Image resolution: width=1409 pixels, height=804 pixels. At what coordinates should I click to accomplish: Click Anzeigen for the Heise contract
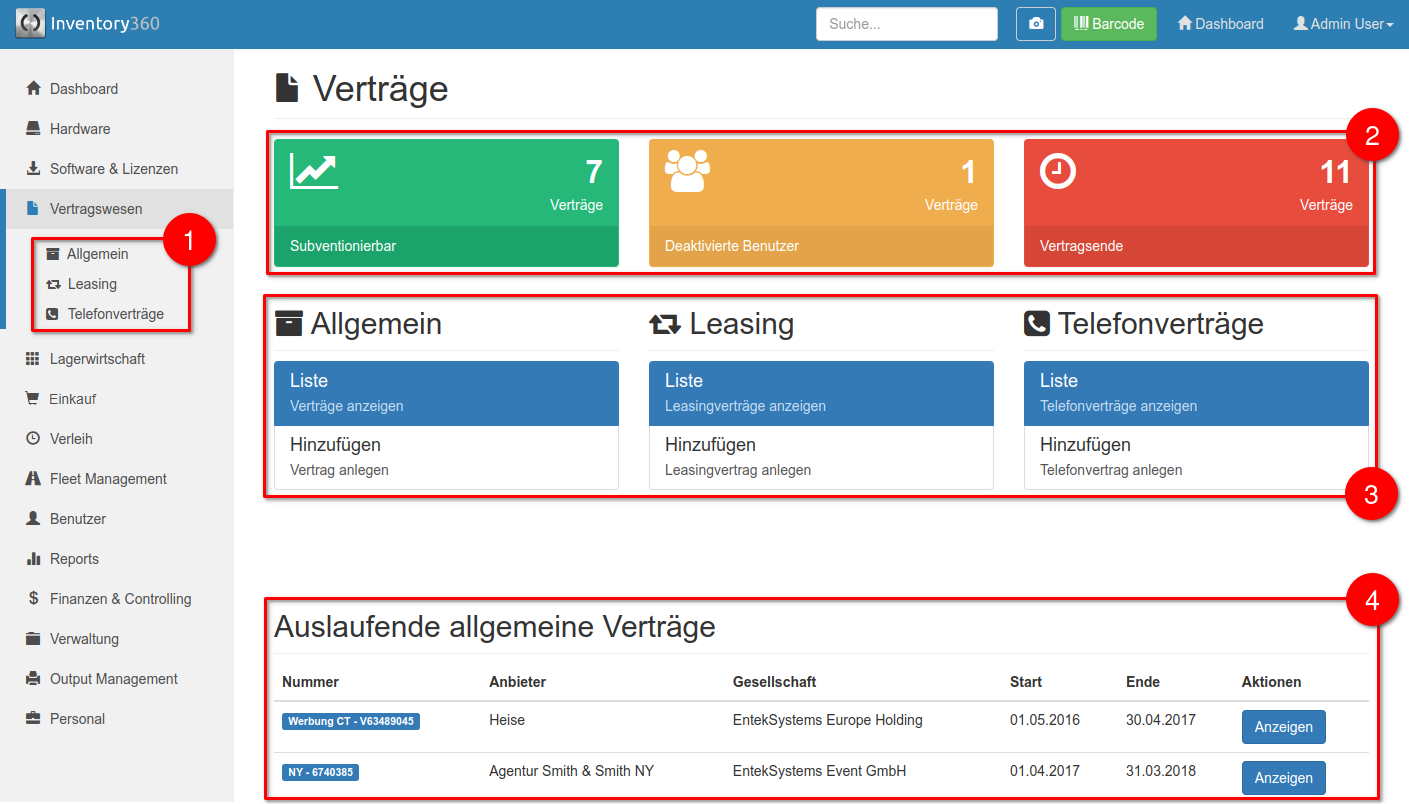tap(1283, 727)
